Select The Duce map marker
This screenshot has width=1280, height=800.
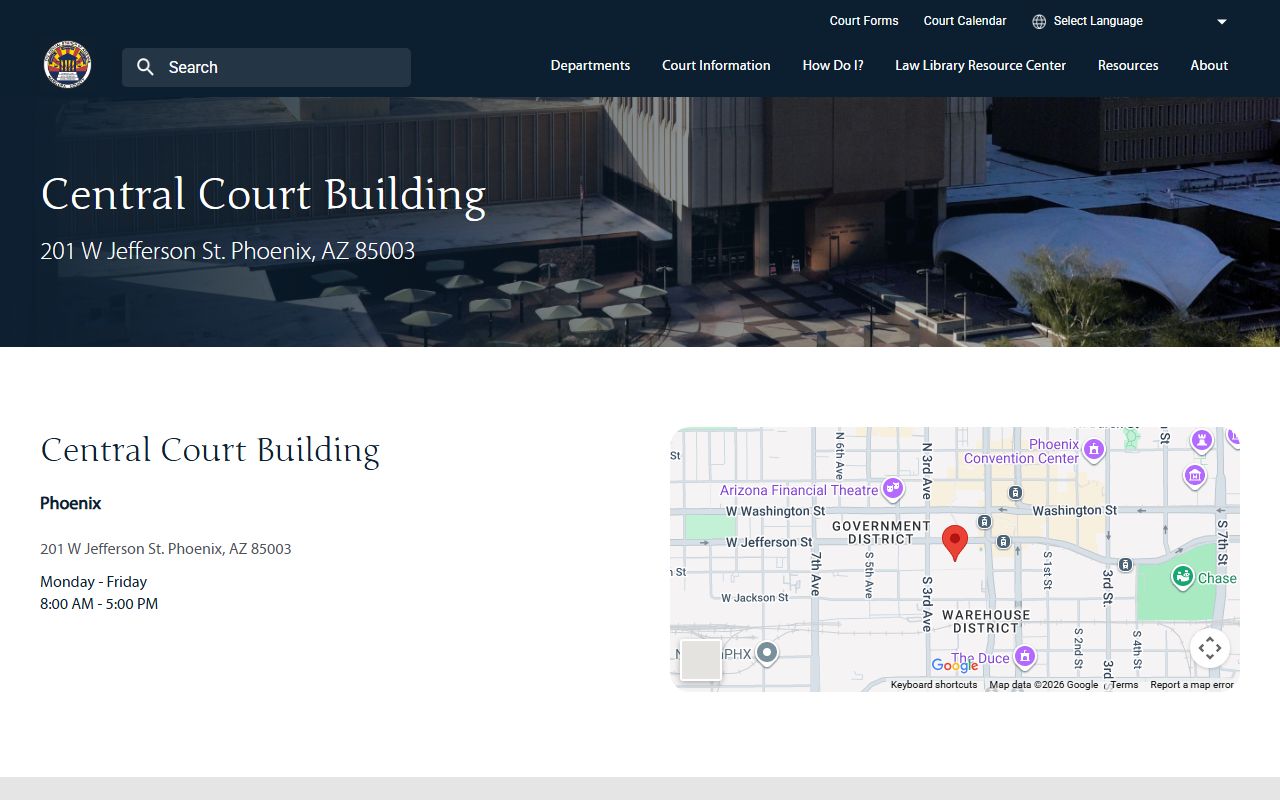(x=1024, y=656)
